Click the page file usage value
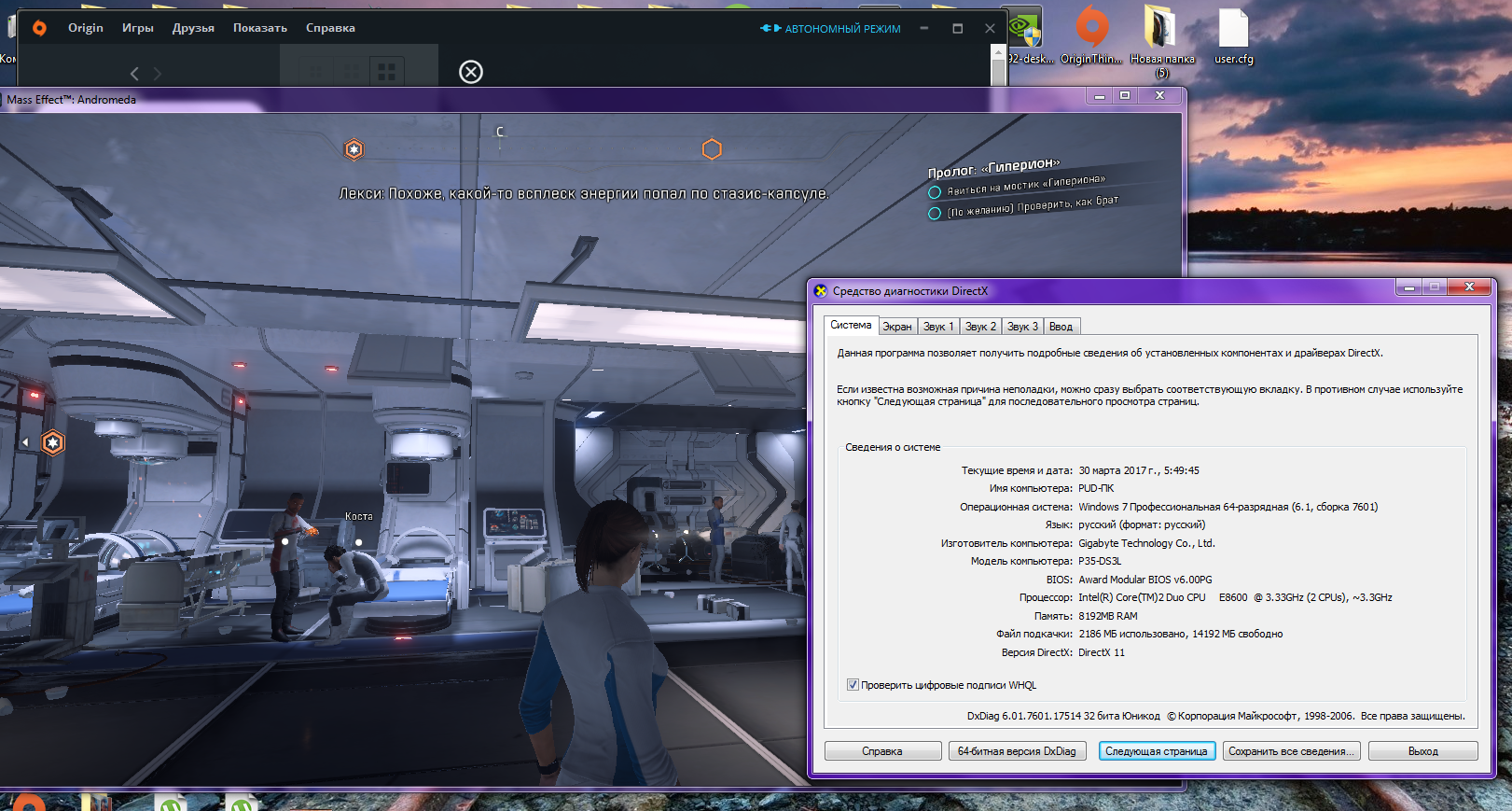 tap(1180, 634)
